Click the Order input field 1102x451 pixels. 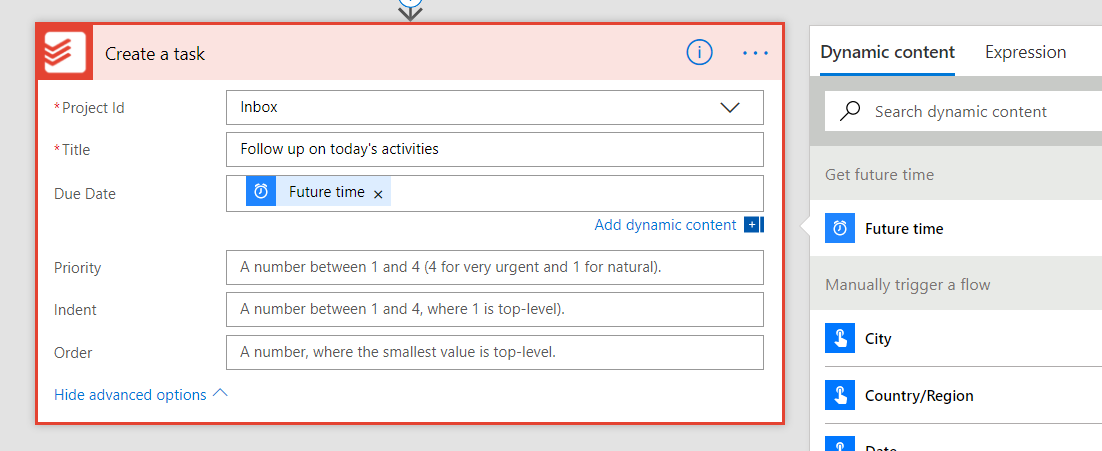[x=494, y=352]
